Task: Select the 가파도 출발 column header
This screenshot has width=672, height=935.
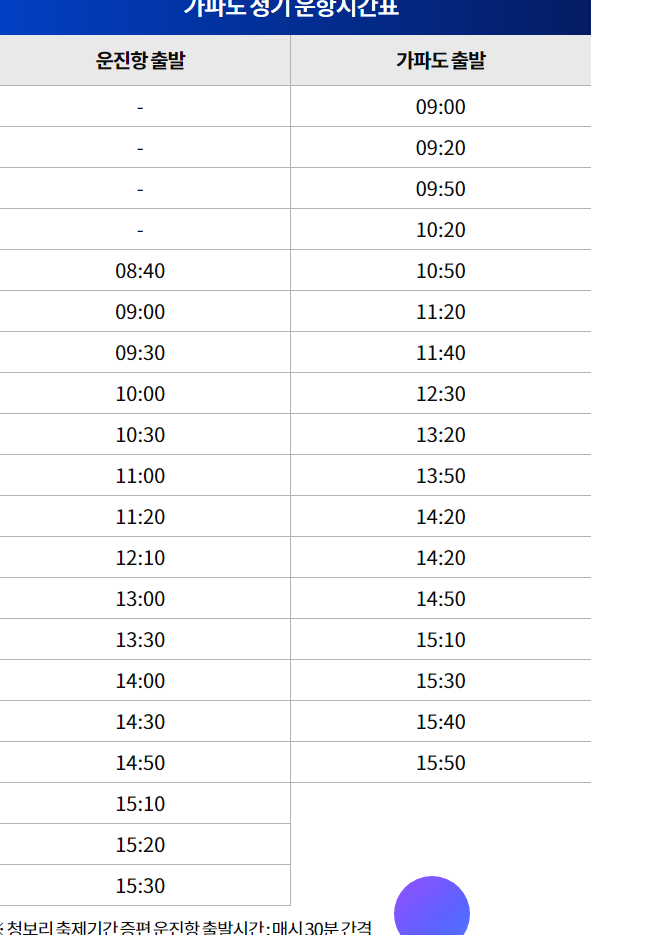Action: click(x=441, y=60)
